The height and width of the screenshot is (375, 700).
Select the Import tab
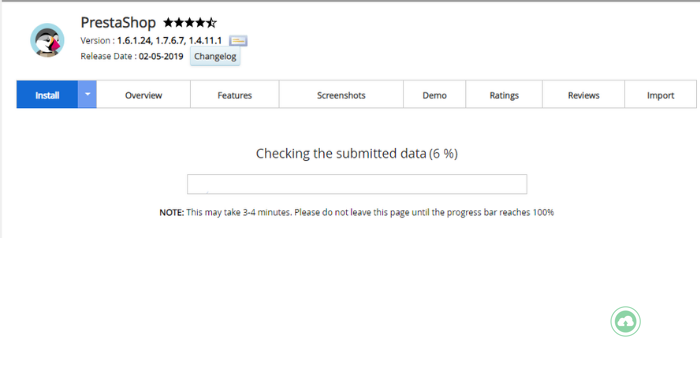point(660,95)
